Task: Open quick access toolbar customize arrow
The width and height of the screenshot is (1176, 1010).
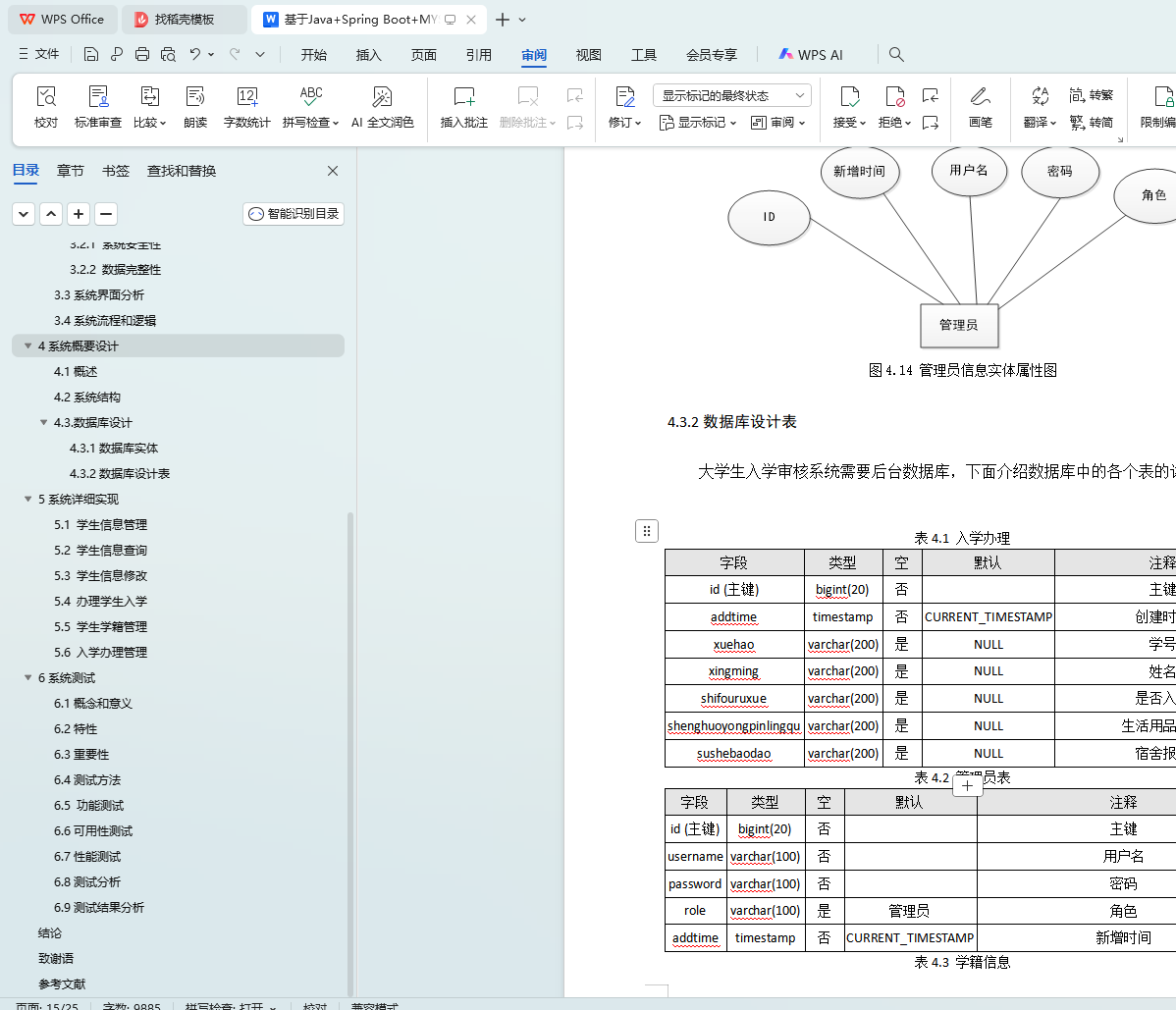Action: point(259,54)
